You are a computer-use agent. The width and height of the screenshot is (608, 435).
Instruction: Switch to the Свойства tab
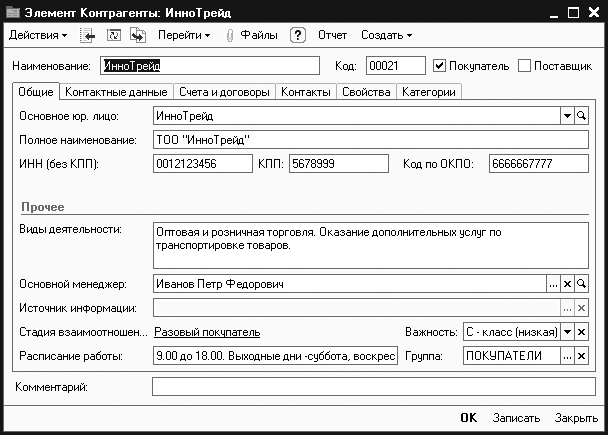(366, 92)
